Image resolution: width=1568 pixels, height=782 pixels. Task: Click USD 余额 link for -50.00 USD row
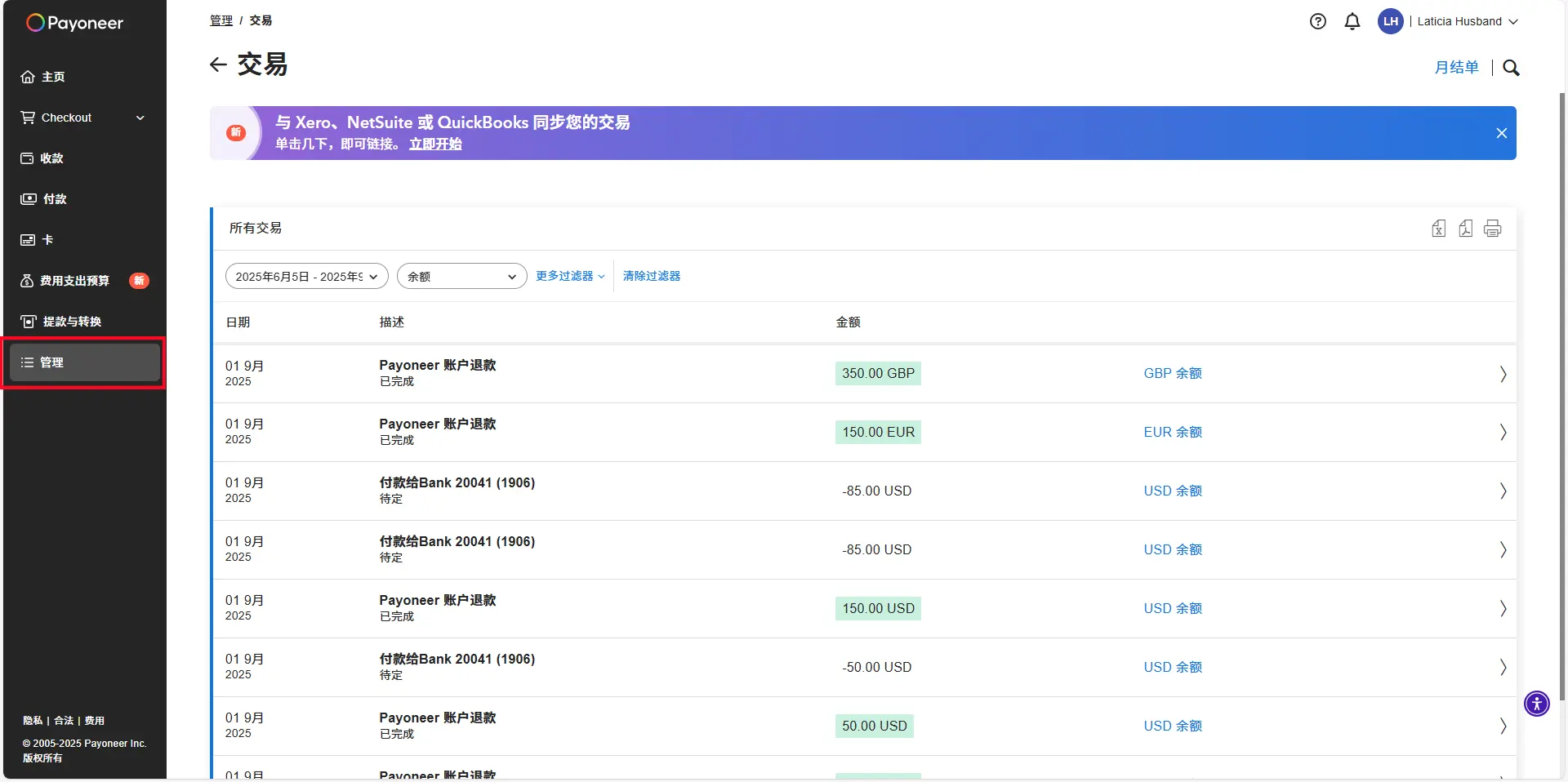click(x=1173, y=667)
